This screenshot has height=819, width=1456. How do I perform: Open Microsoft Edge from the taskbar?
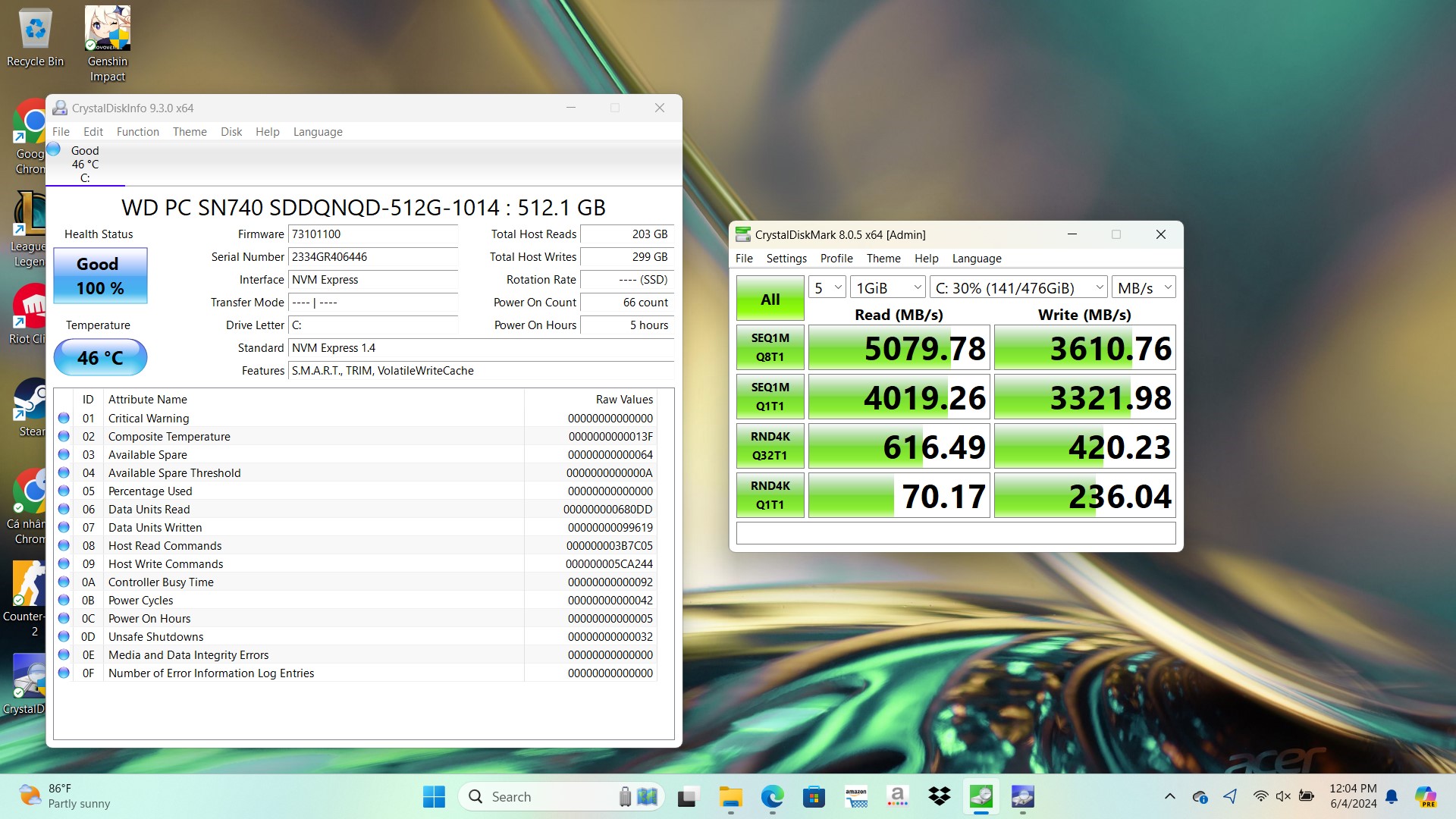point(772,796)
